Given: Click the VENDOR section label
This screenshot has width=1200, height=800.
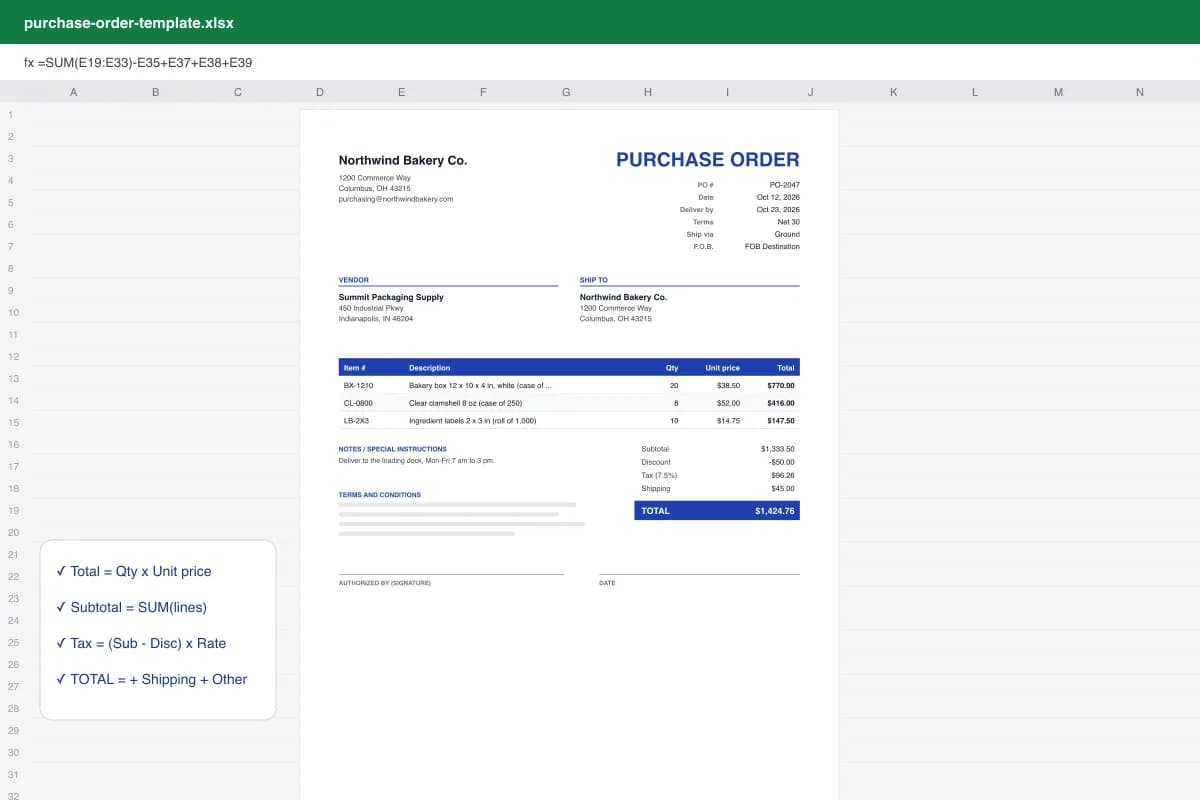Looking at the screenshot, I should (354, 280).
